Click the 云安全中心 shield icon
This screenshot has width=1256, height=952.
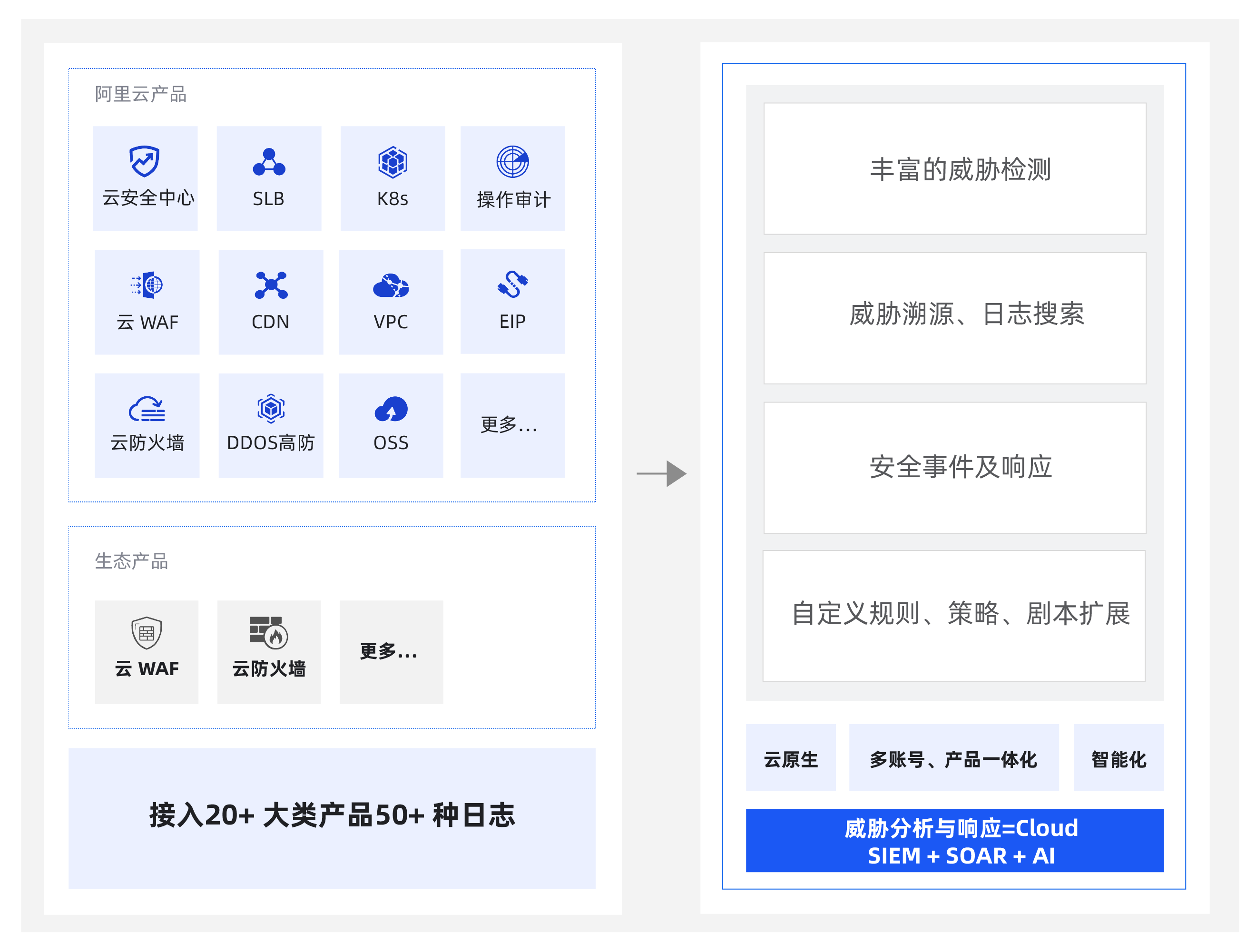[x=144, y=162]
